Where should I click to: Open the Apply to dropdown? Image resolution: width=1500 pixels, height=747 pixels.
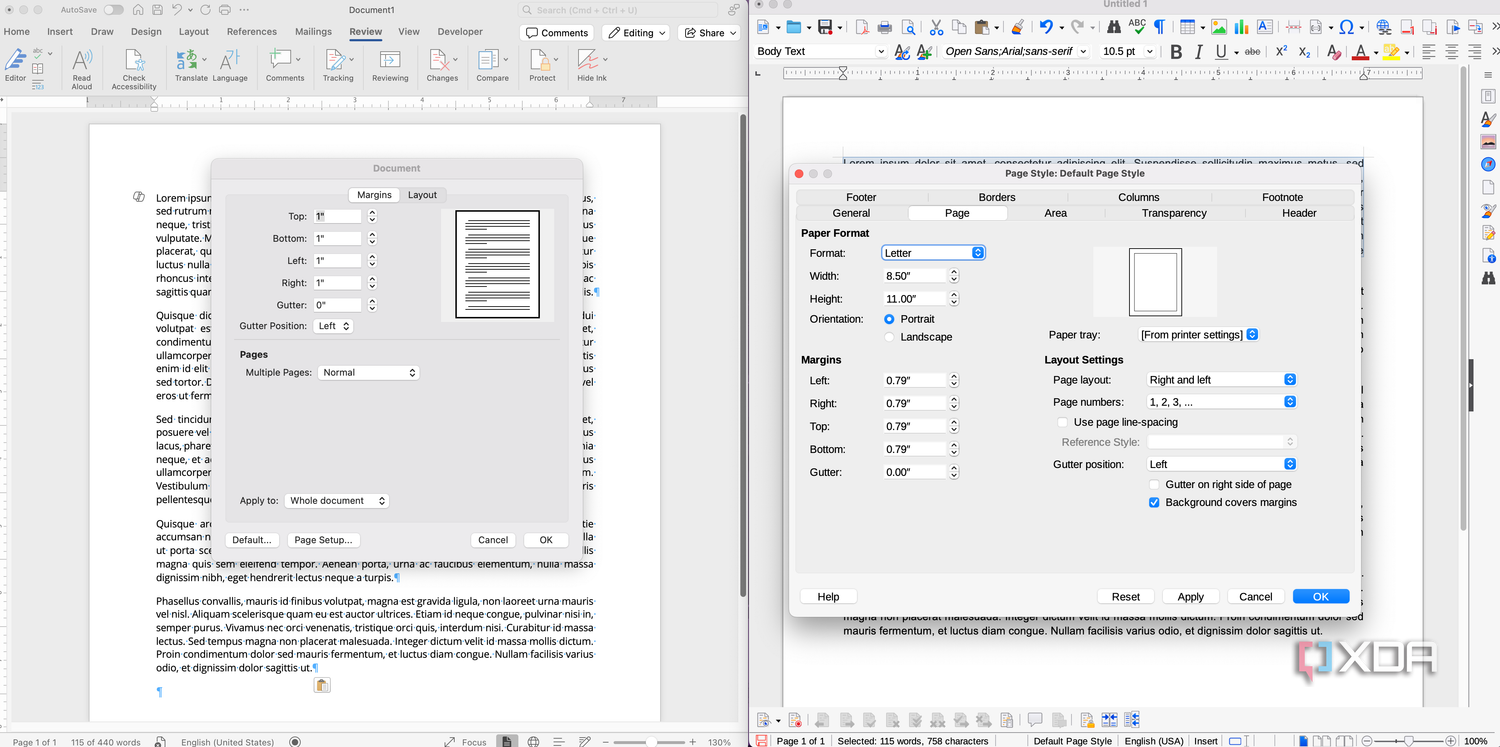[336, 500]
